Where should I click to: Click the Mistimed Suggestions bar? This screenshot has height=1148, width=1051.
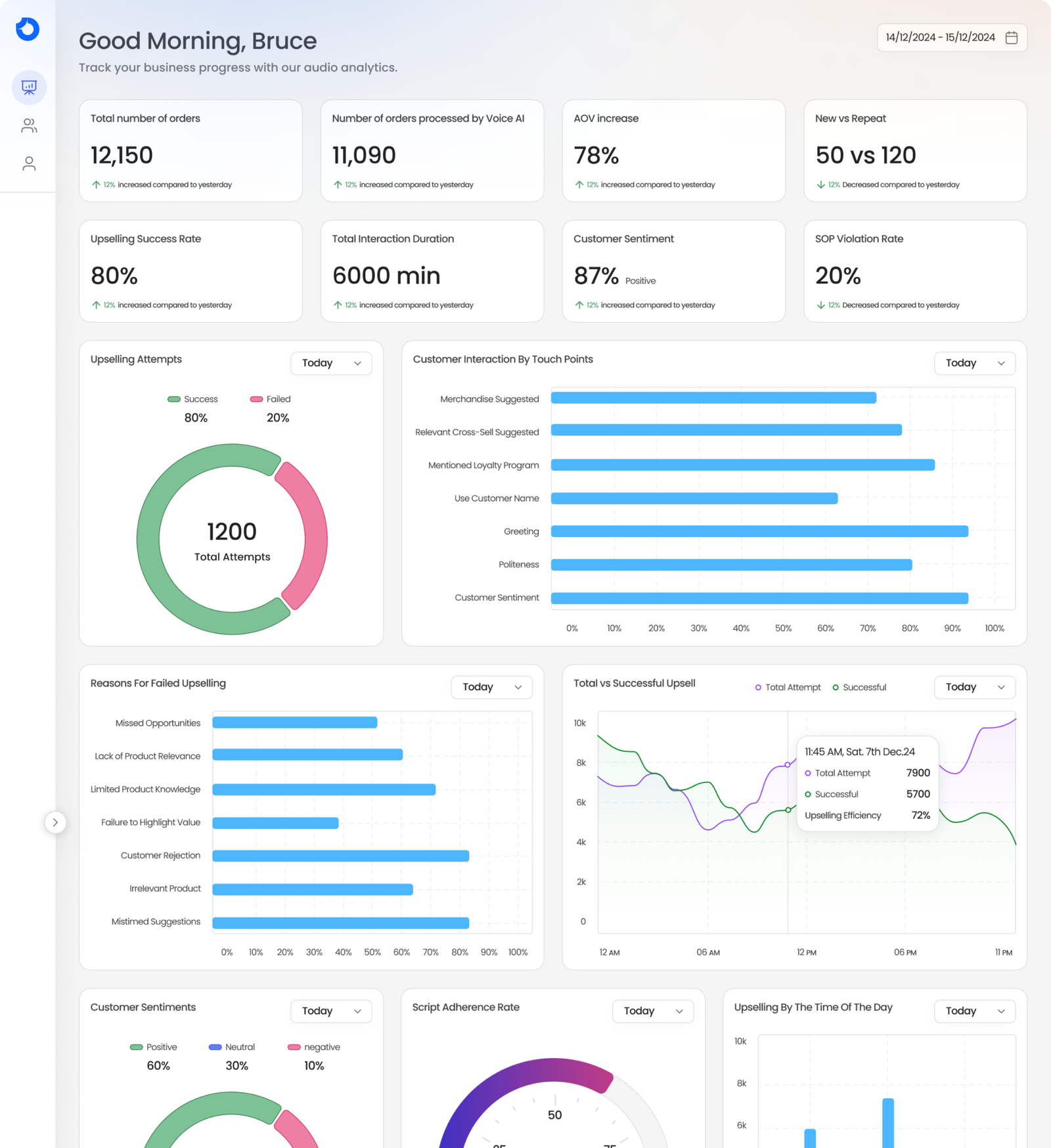click(341, 923)
